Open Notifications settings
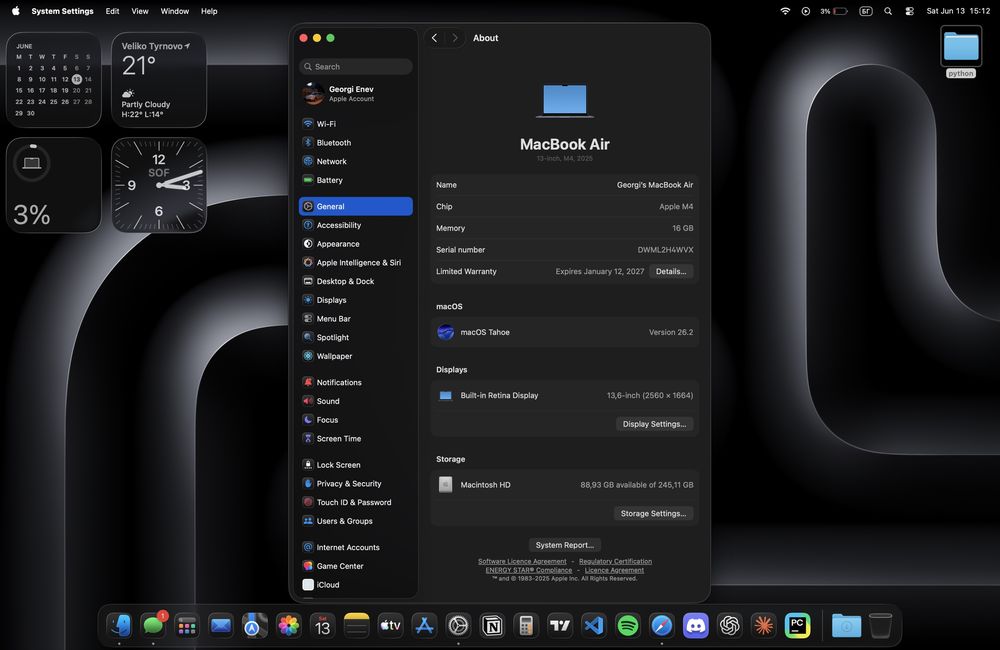Screen dimensions: 1000x650 355,382
